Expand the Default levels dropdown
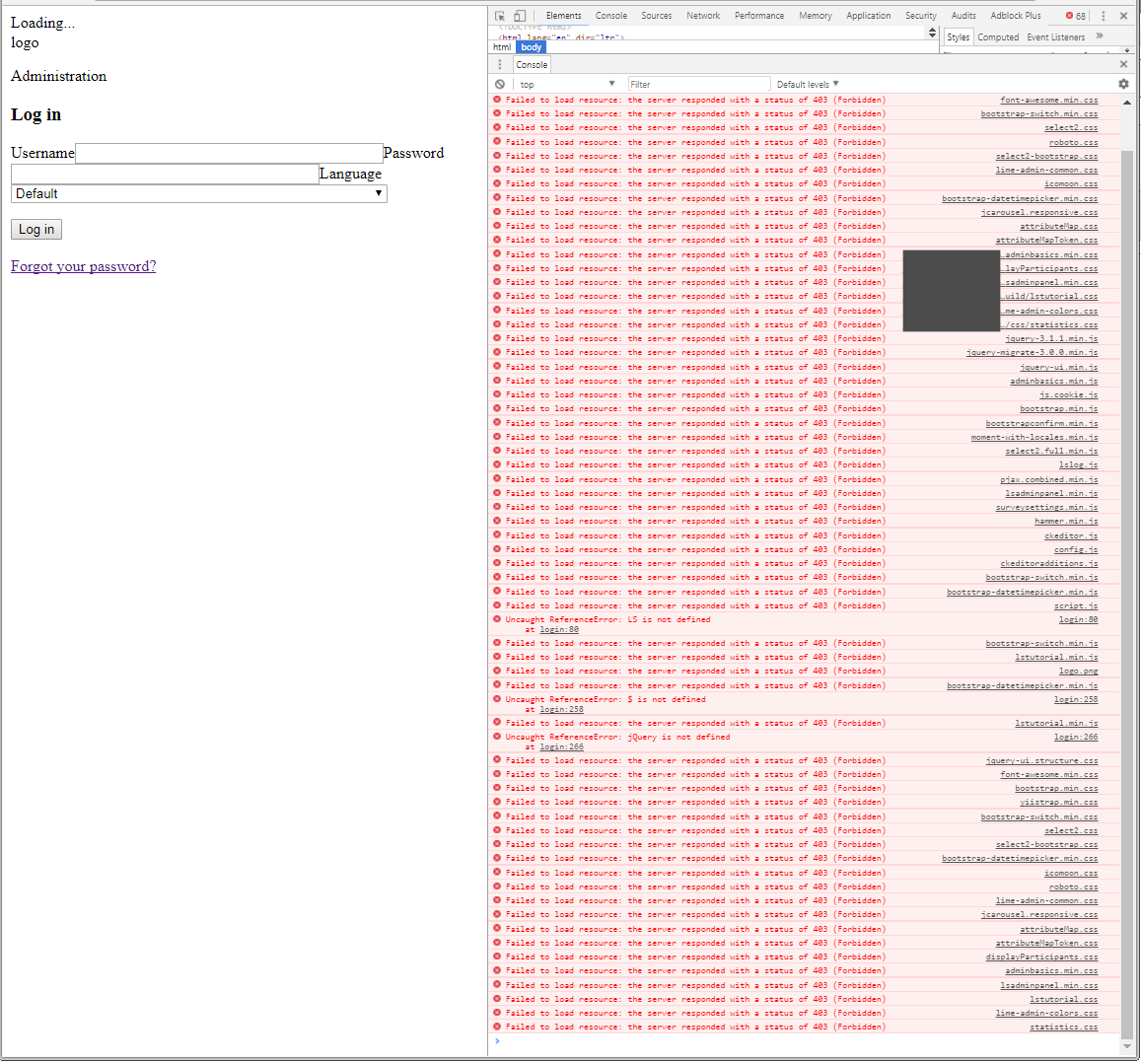Viewport: 1141px width, 1064px height. click(x=808, y=85)
